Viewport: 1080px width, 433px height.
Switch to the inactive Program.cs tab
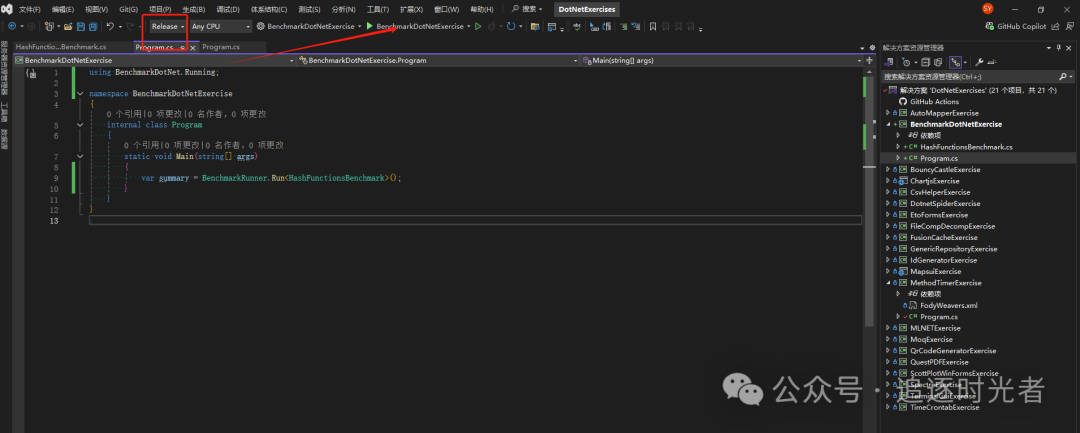(221, 47)
